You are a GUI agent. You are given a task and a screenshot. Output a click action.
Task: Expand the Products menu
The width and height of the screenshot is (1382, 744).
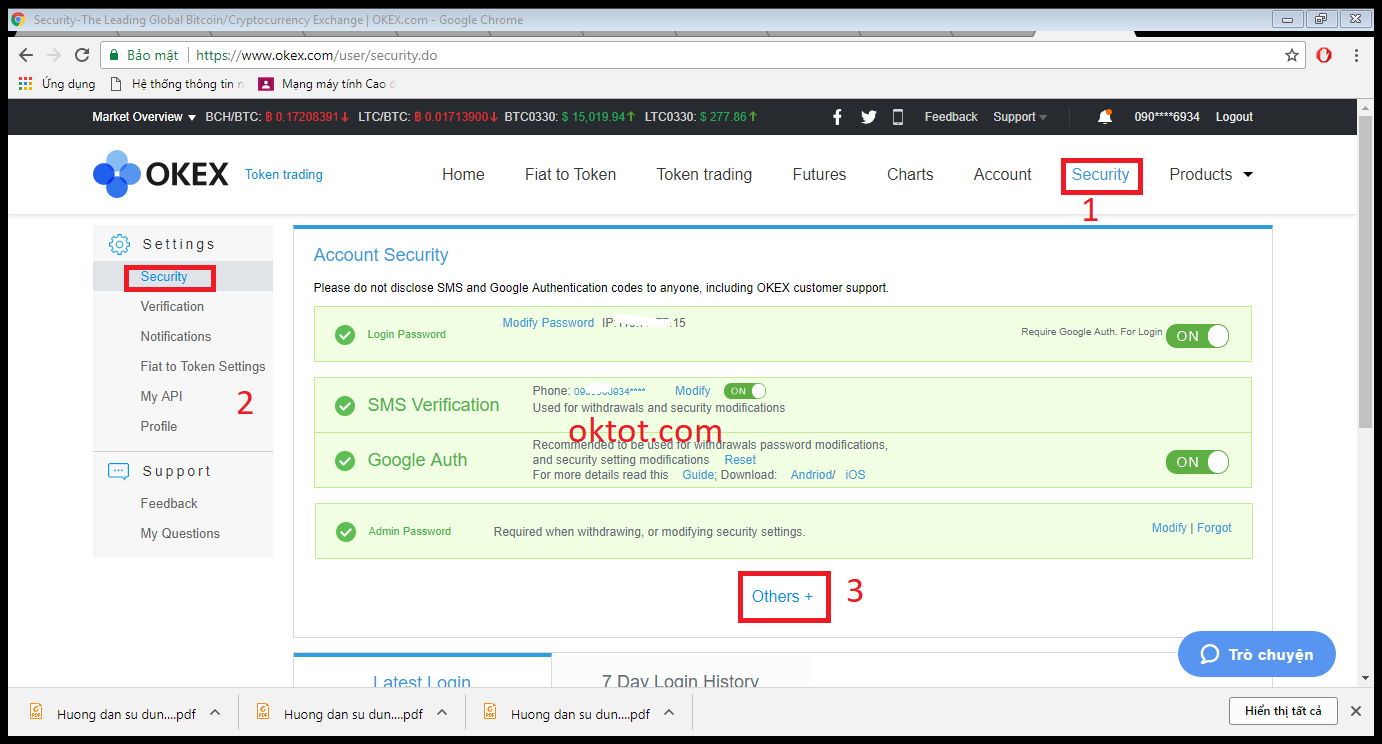1210,174
